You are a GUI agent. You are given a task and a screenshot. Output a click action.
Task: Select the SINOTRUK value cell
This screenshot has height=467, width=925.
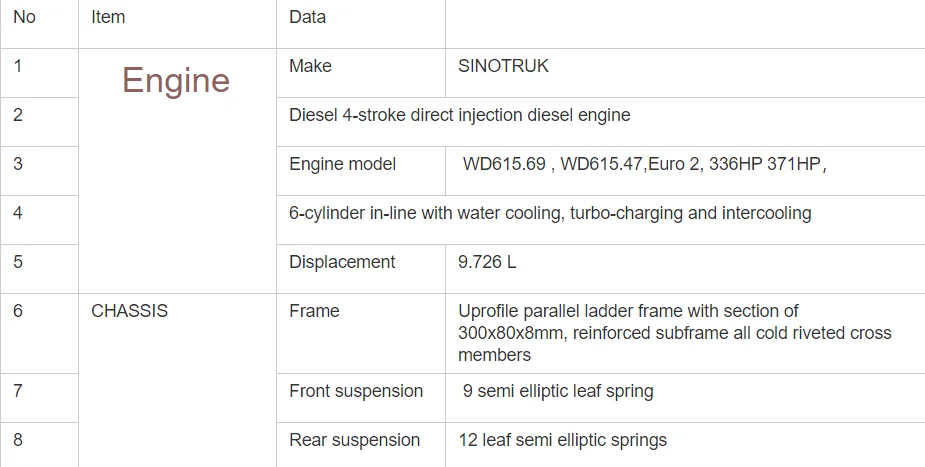tap(503, 66)
